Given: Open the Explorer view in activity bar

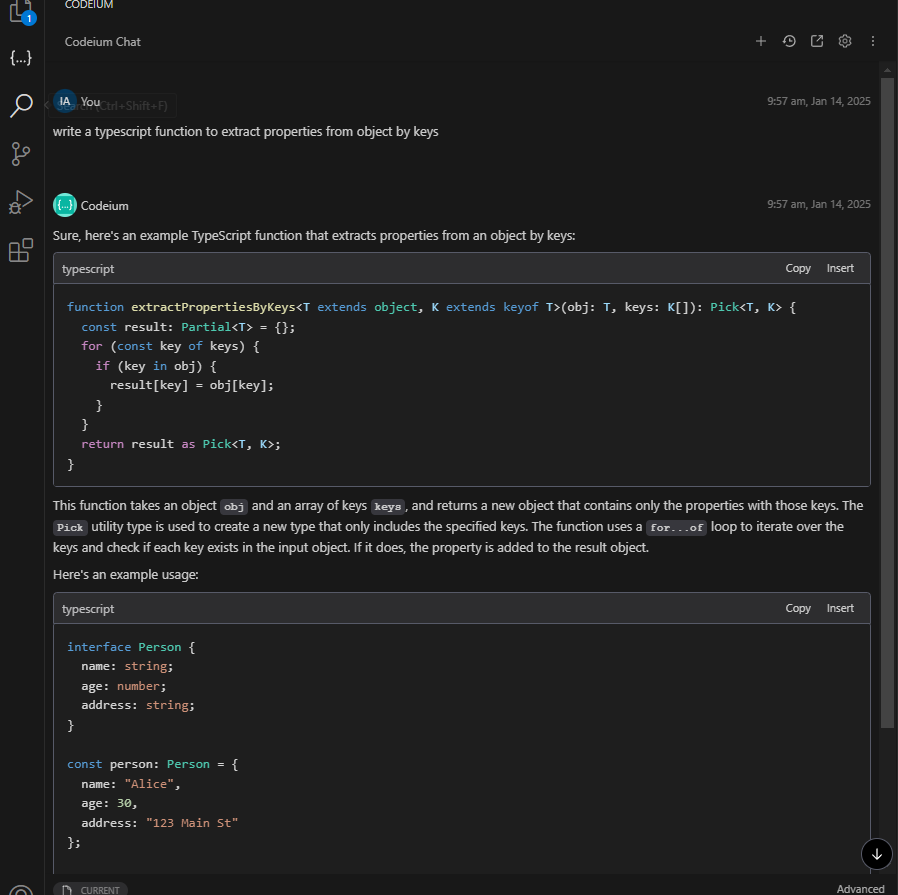Looking at the screenshot, I should coord(21,12).
